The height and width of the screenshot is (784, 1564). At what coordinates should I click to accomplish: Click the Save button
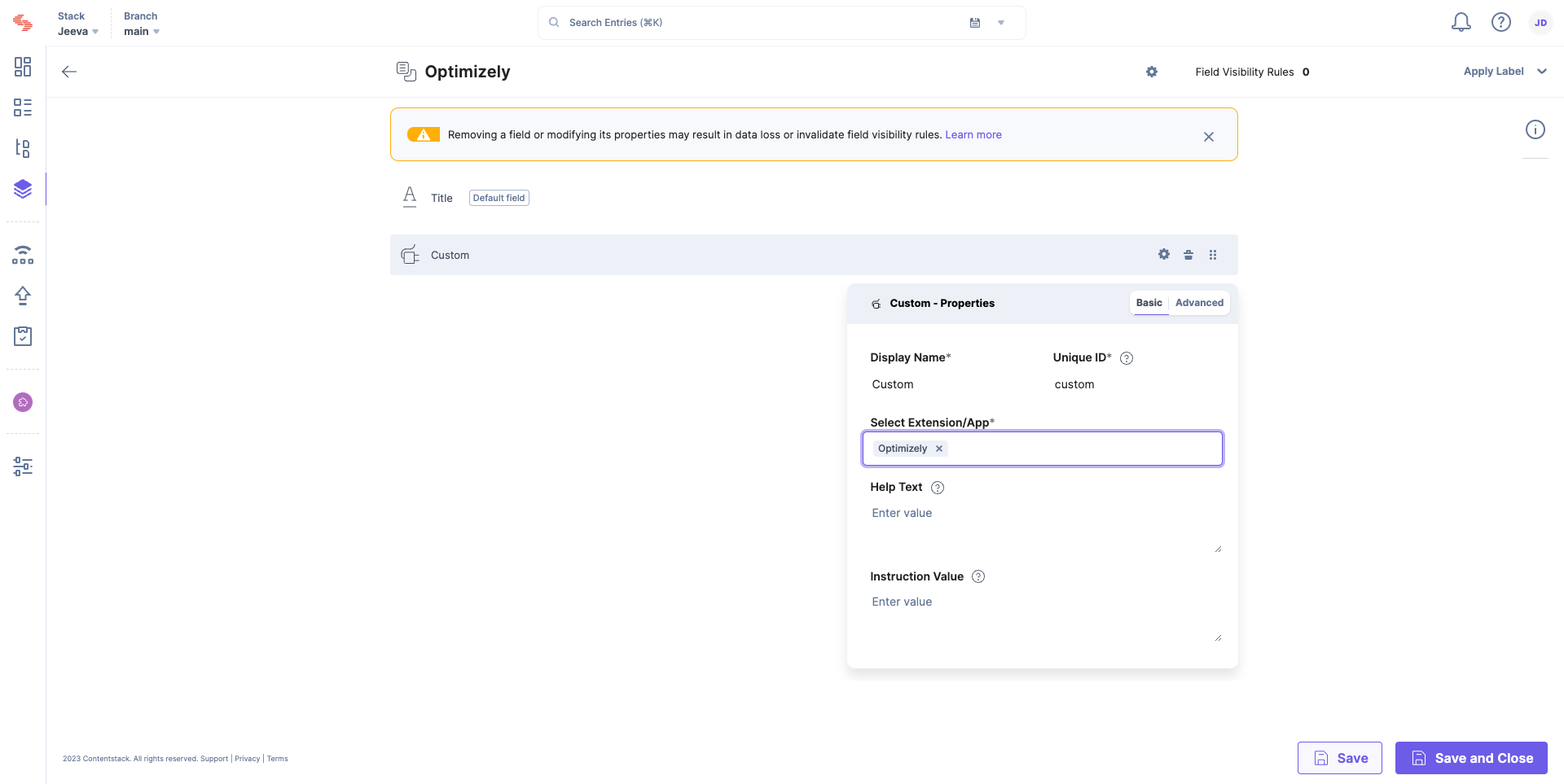[1340, 758]
